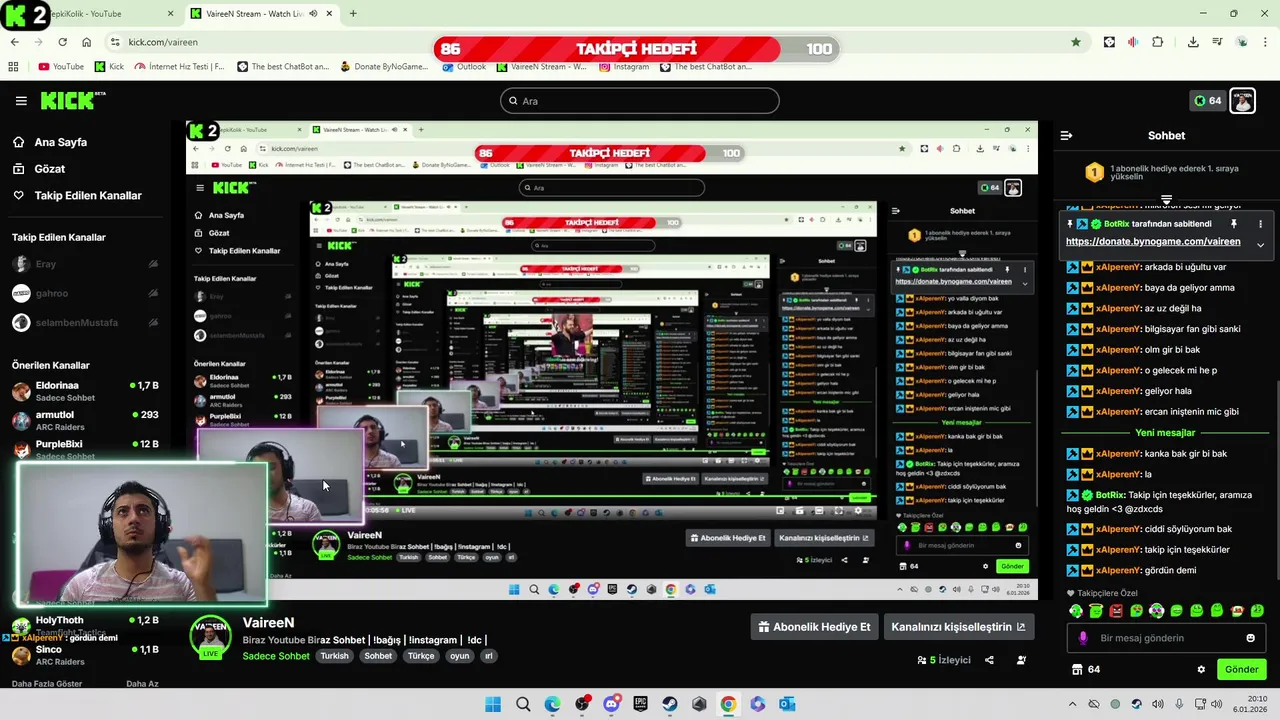The height and width of the screenshot is (720, 1280).
Task: Open armutlol recommended channel
Action: (84, 420)
